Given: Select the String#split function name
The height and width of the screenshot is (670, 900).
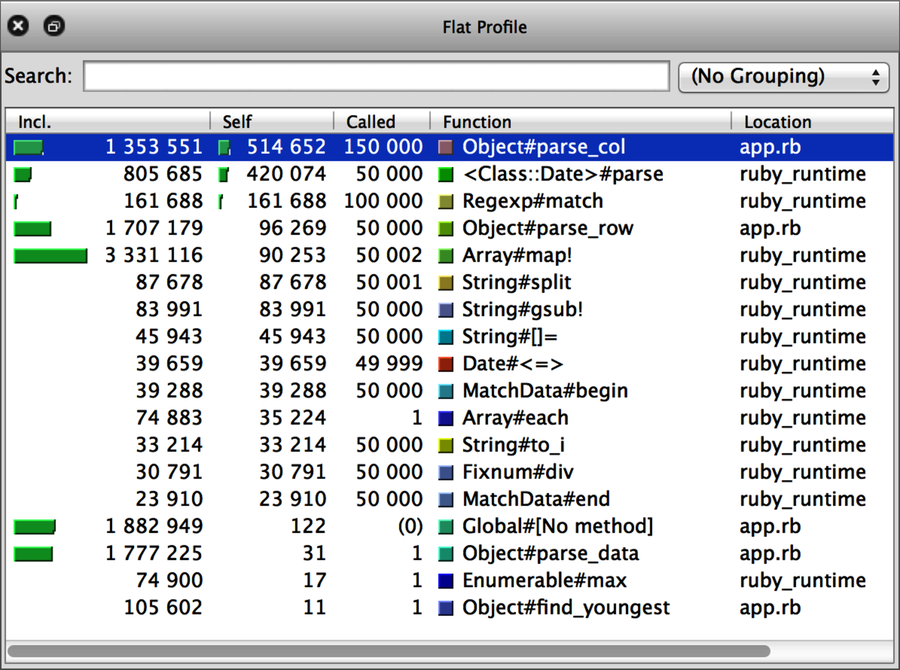Looking at the screenshot, I should 517,282.
